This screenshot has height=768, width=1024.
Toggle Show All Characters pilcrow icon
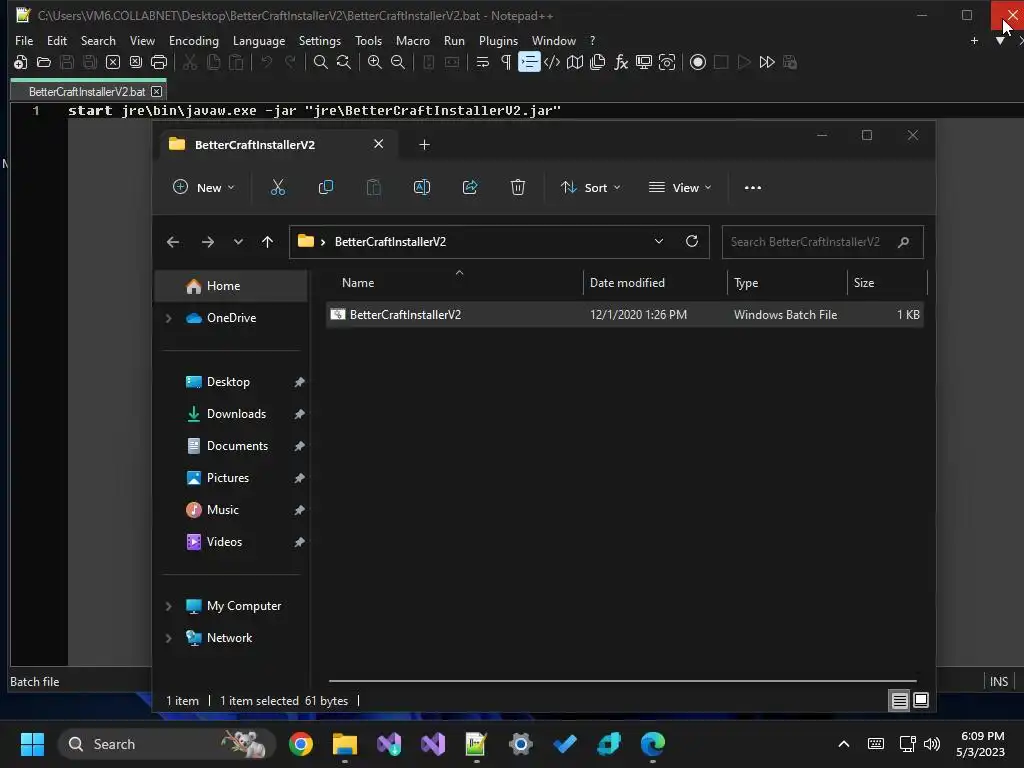point(505,62)
